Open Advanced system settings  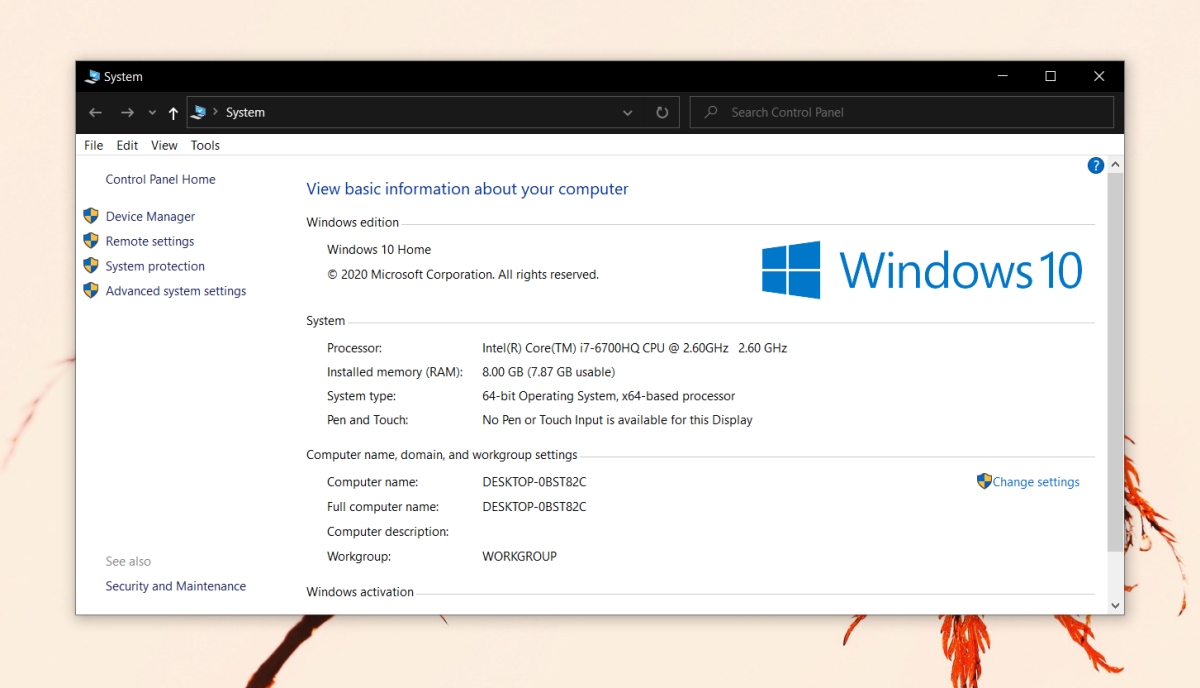(175, 291)
